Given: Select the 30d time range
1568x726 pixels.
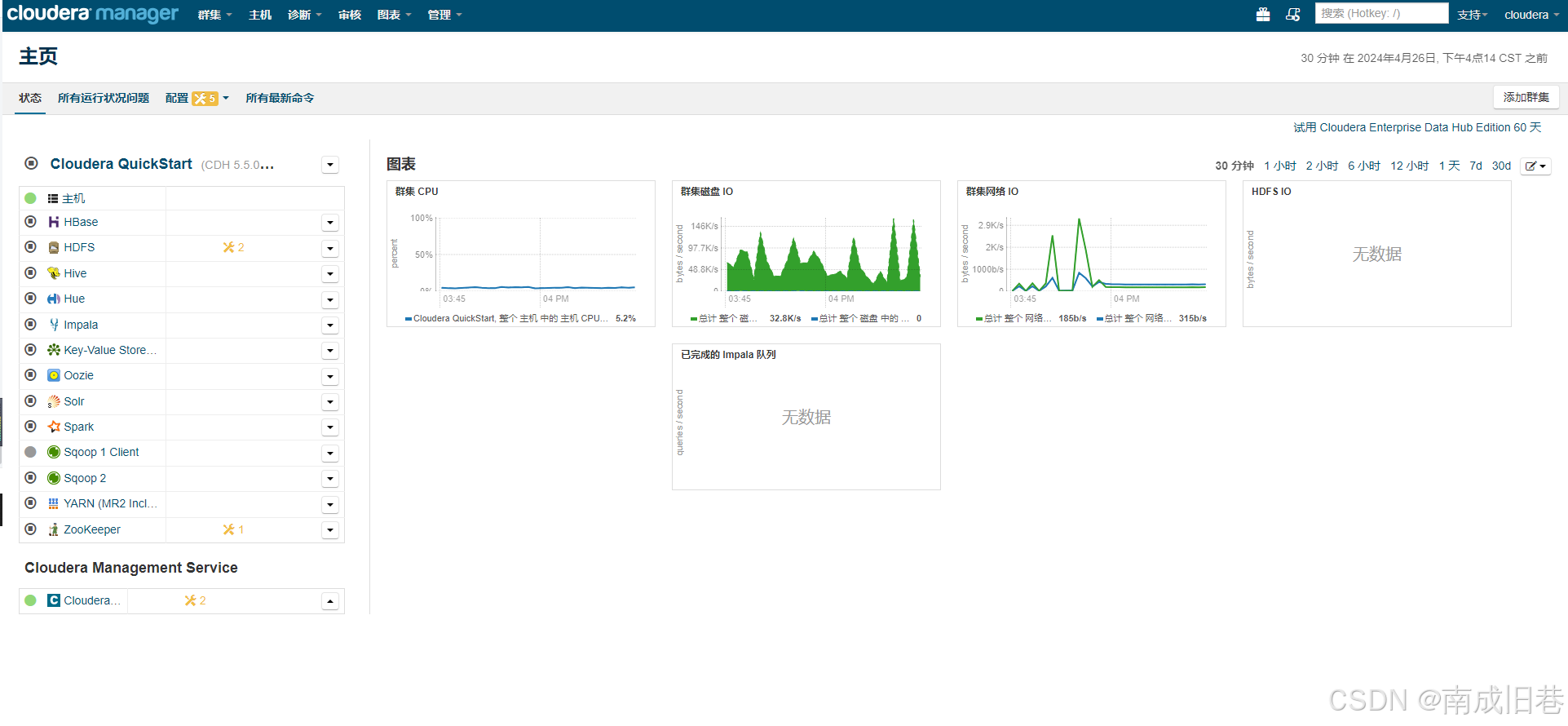Looking at the screenshot, I should [1502, 166].
